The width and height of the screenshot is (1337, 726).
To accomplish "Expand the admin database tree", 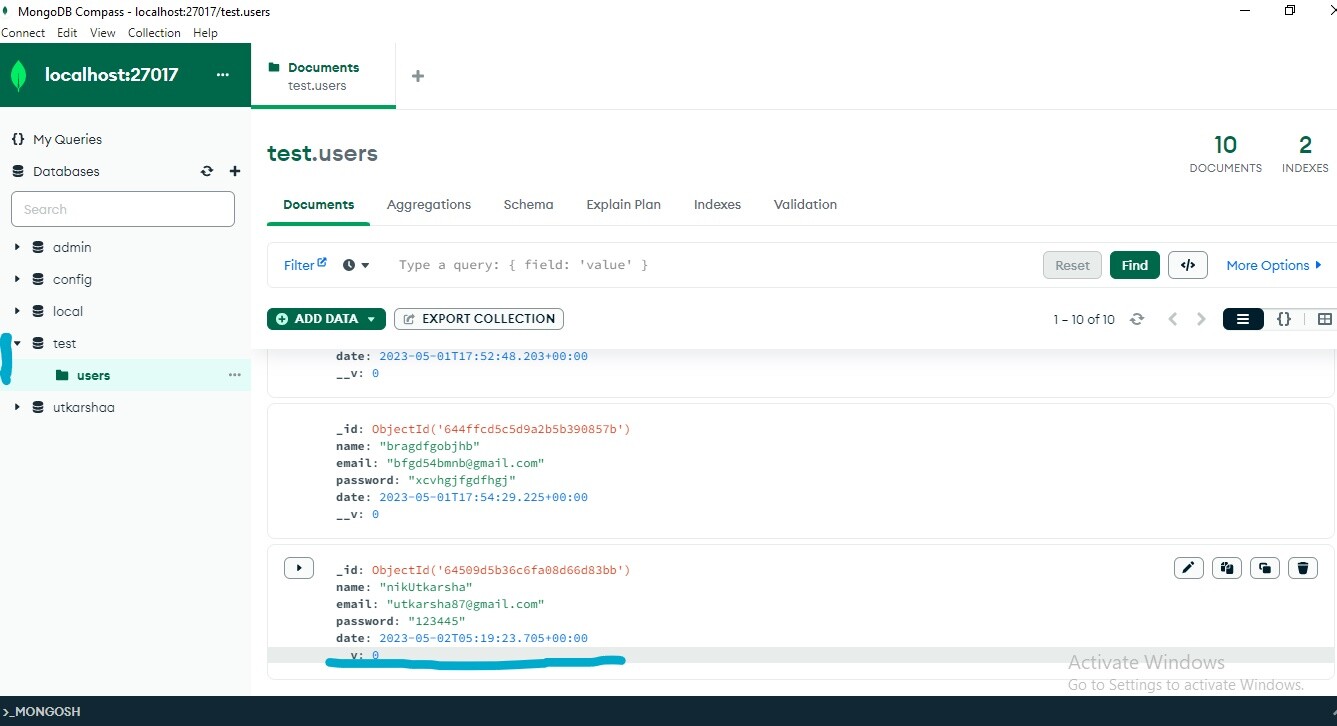I will coord(17,247).
